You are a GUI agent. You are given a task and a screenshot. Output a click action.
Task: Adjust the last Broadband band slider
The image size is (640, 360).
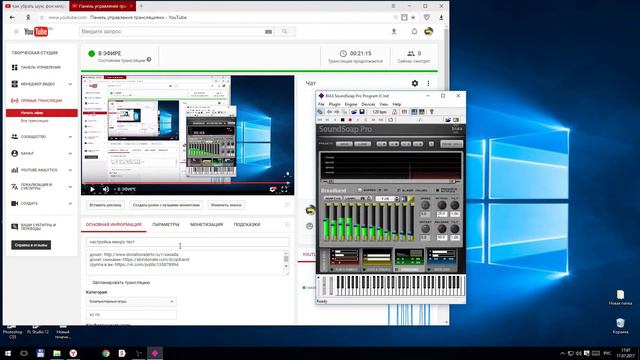coord(411,222)
